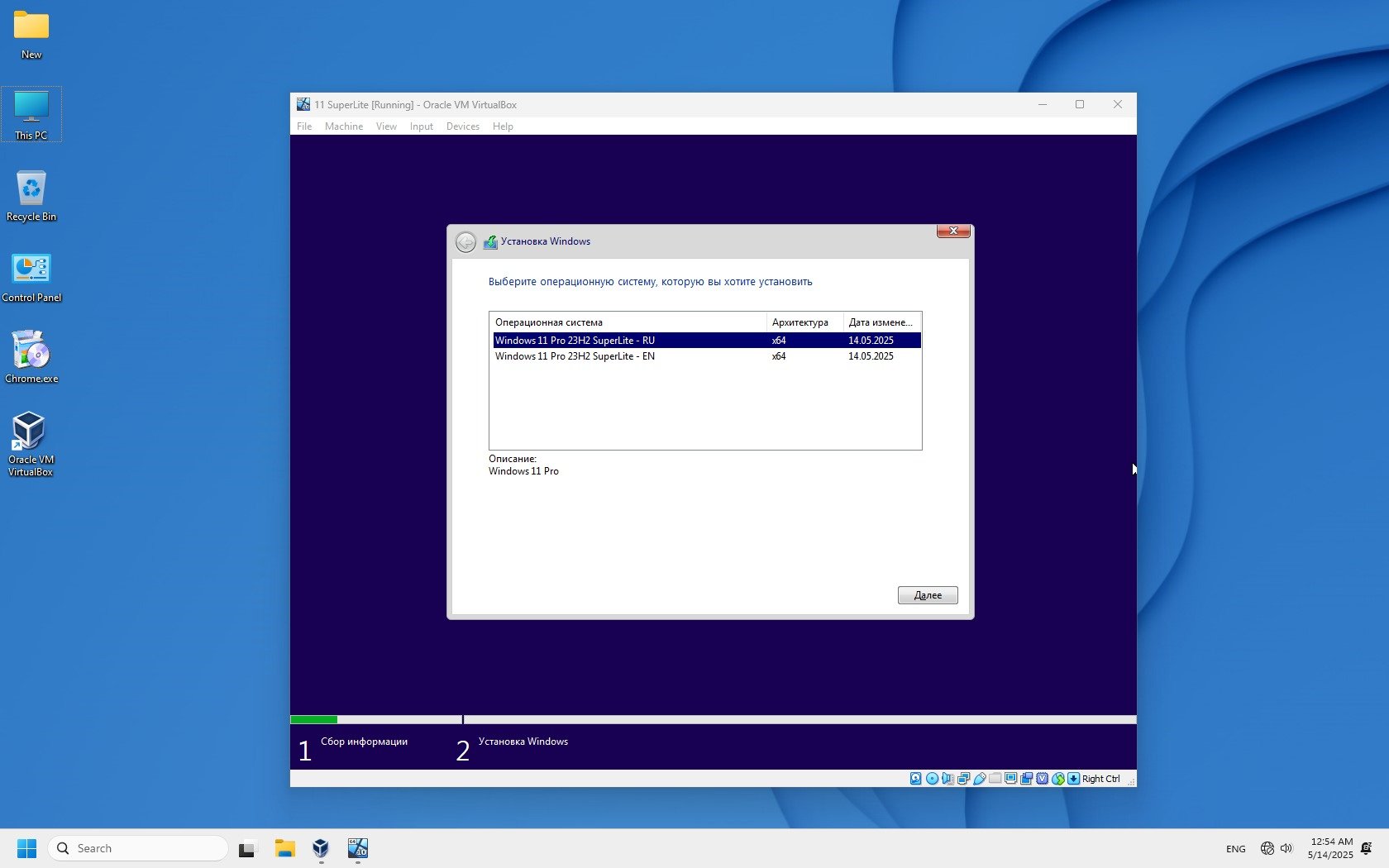Screen dimensions: 1389x868
Task: Click the hard disk activity status icon
Action: pyautogui.click(x=915, y=779)
